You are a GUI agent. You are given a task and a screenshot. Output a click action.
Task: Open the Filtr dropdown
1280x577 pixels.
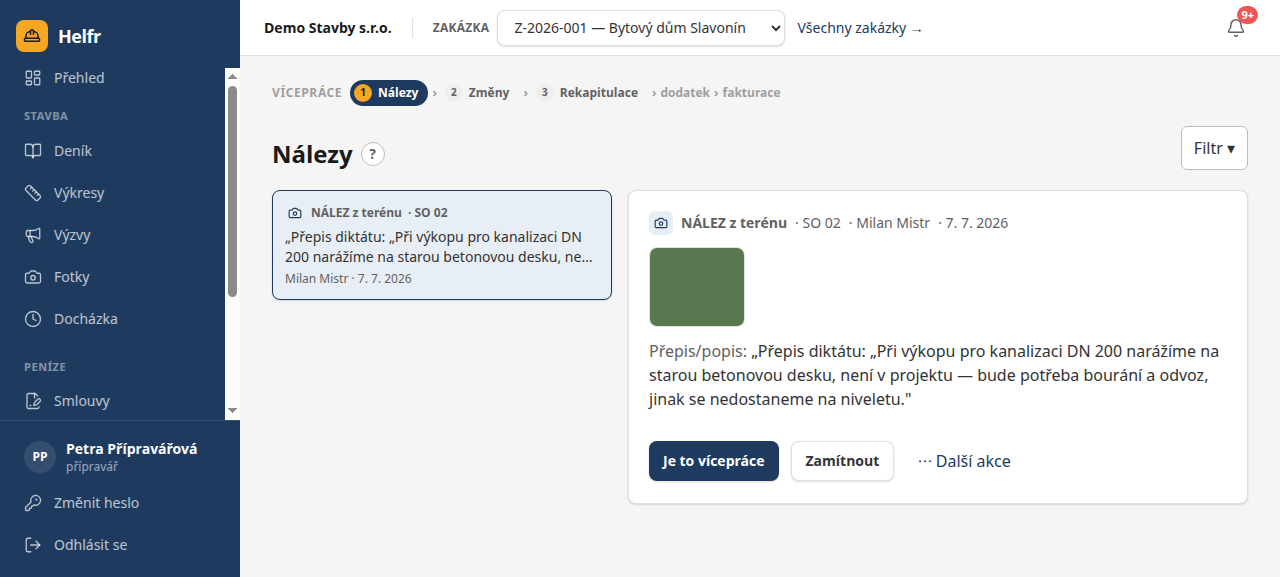(x=1214, y=148)
